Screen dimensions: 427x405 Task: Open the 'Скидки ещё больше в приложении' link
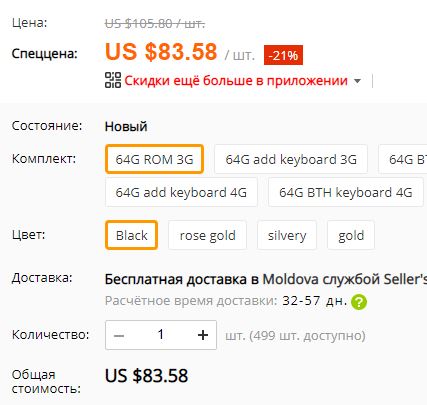click(x=236, y=81)
